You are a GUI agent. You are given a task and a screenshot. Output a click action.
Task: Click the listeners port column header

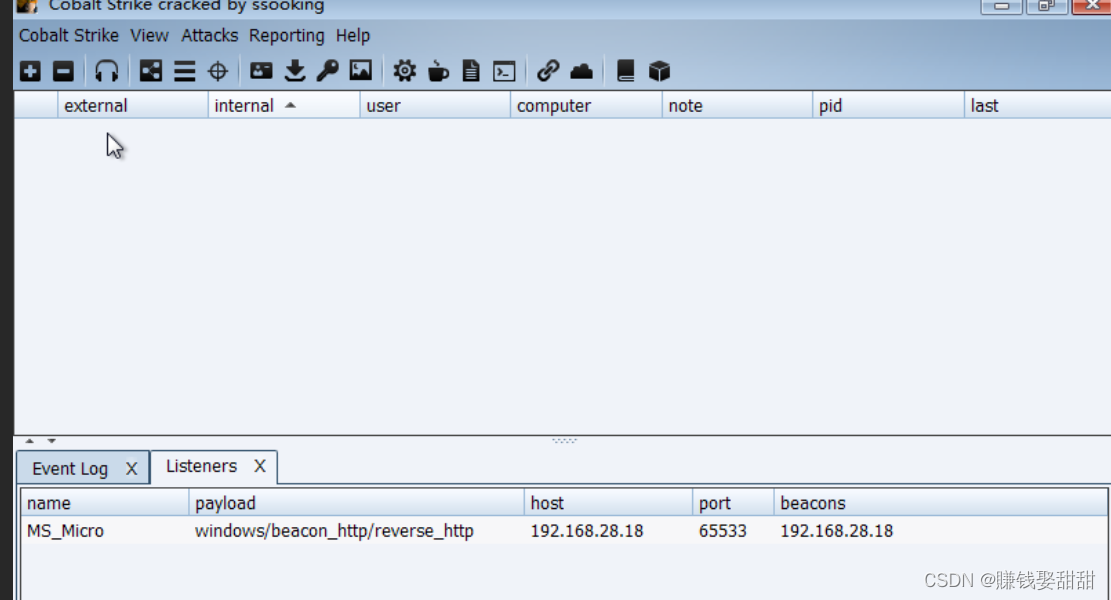coord(733,503)
